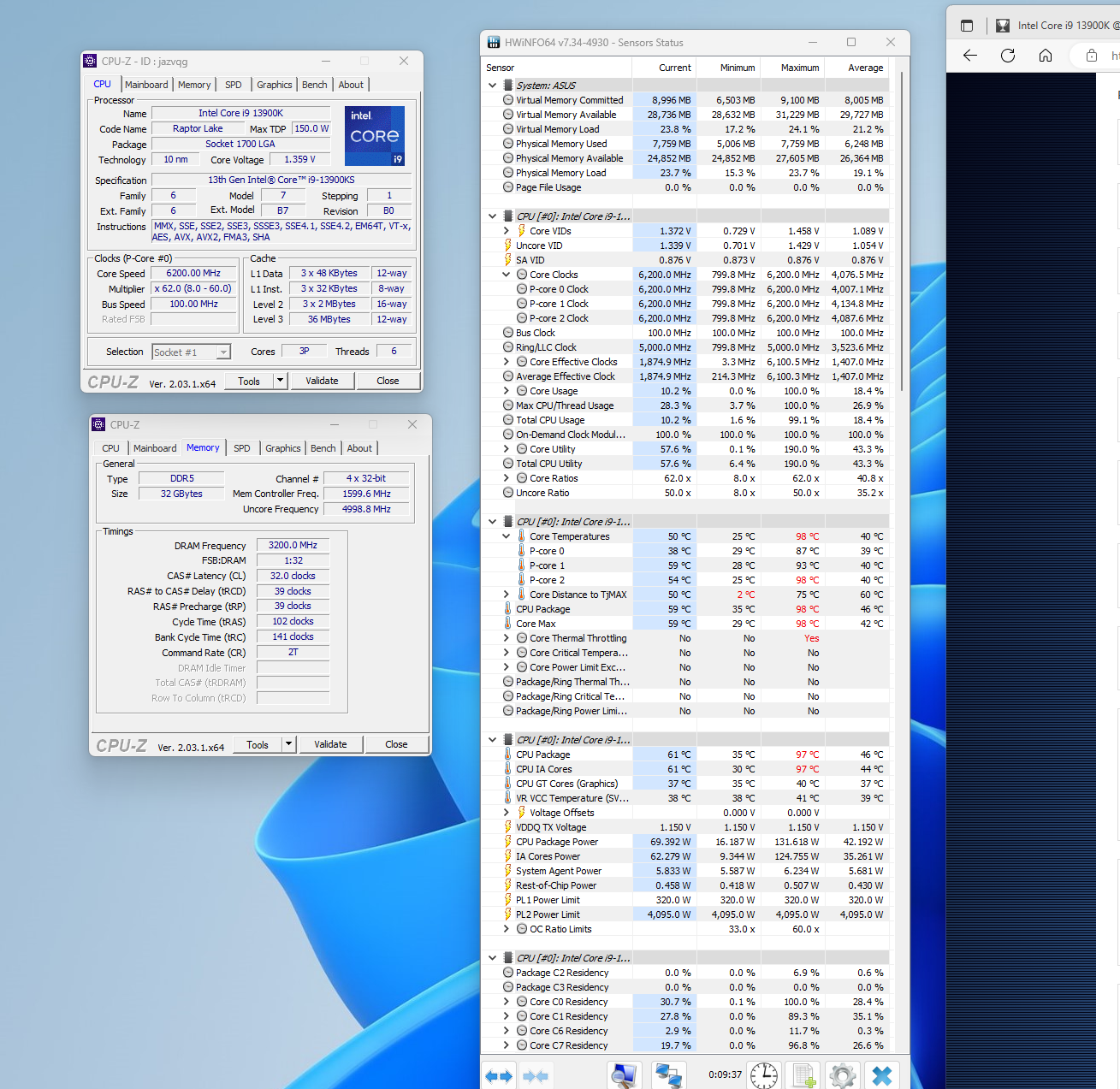Click Validate in lower CPU-Z Memory window

330,744
